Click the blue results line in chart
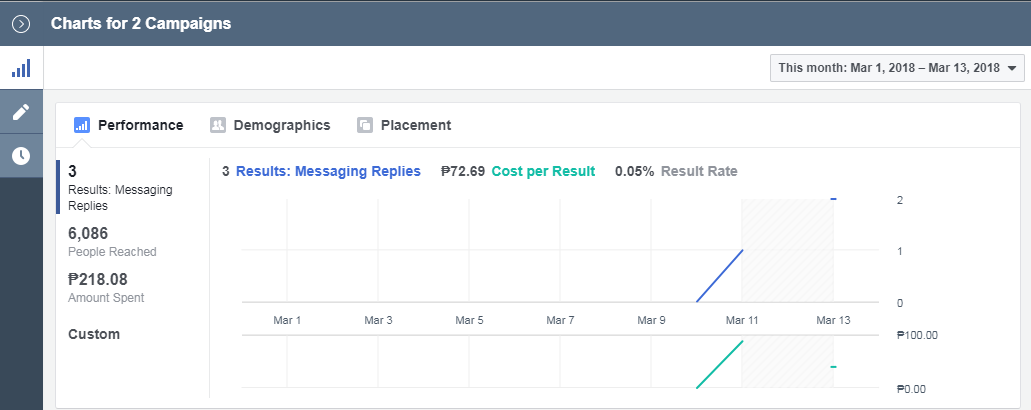 pyautogui.click(x=719, y=276)
